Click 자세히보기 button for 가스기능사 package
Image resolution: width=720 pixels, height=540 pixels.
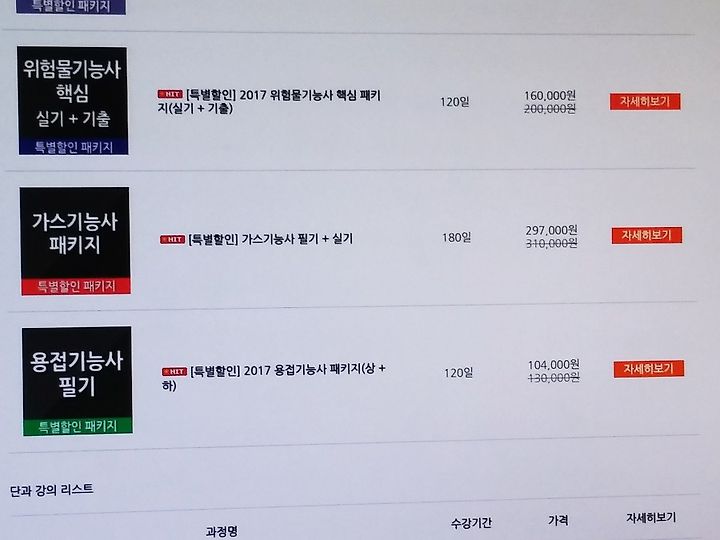(x=647, y=236)
